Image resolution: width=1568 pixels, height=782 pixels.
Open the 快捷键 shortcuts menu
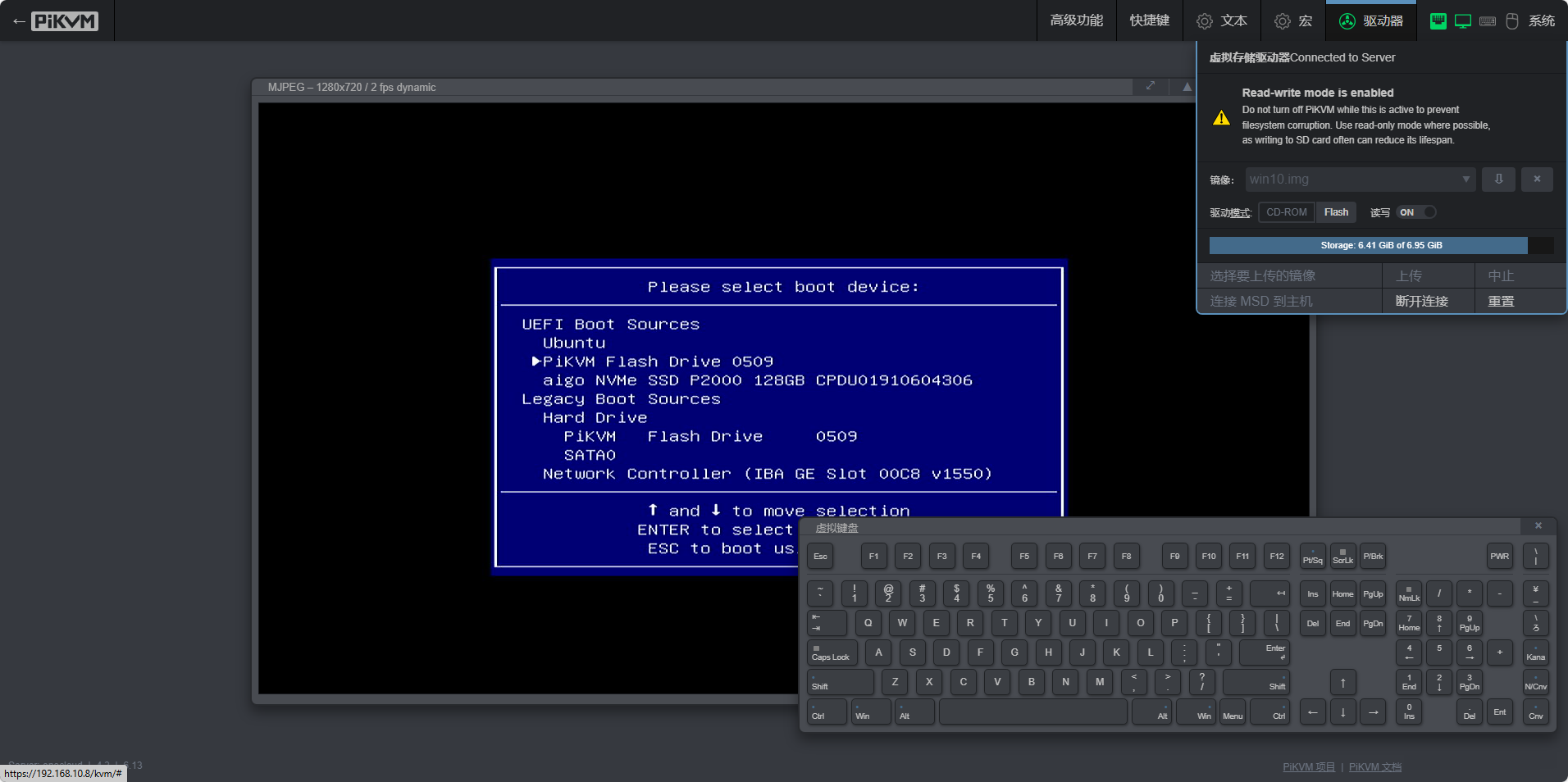tap(1149, 21)
